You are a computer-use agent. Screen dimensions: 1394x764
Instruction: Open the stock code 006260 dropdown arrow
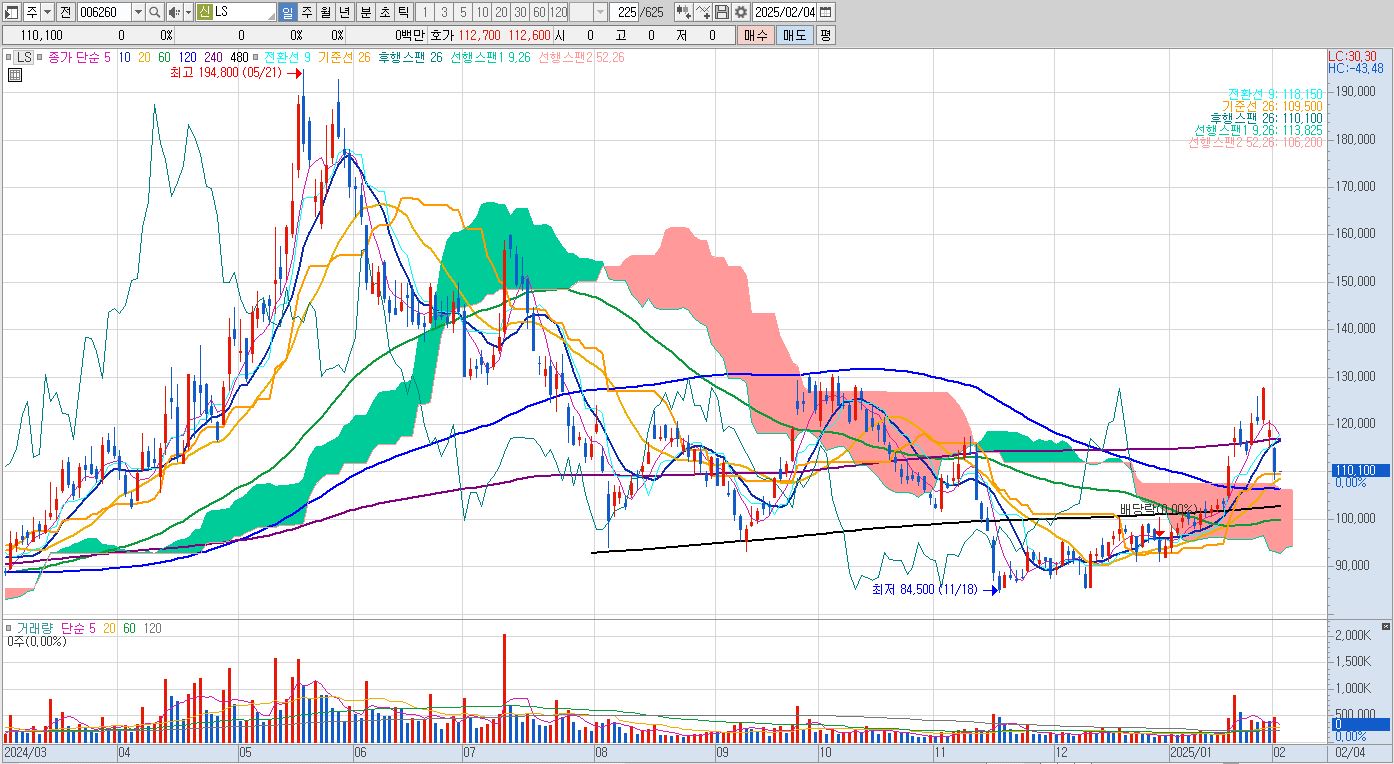pos(138,12)
